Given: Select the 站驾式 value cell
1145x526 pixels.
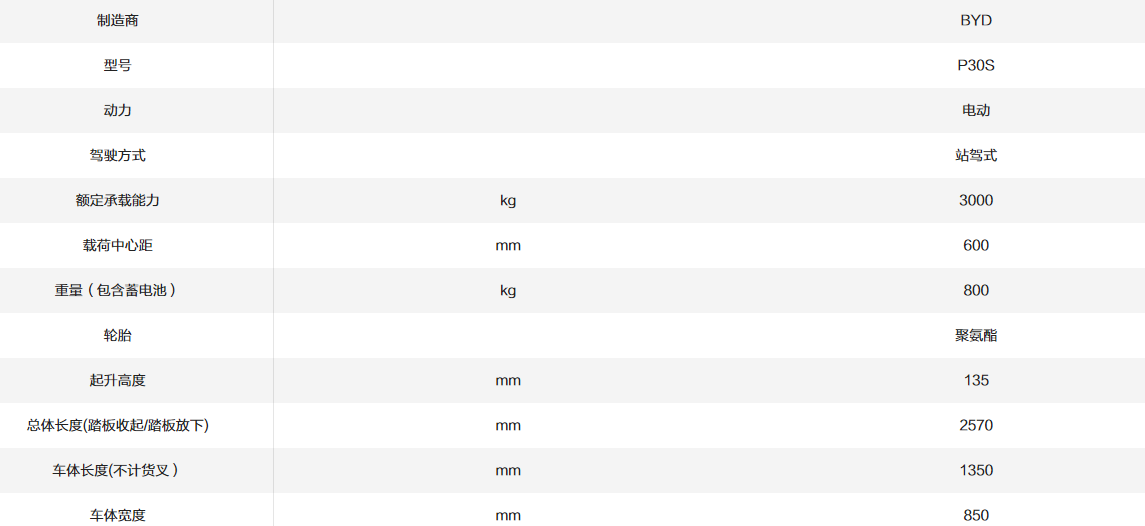Looking at the screenshot, I should point(975,155).
